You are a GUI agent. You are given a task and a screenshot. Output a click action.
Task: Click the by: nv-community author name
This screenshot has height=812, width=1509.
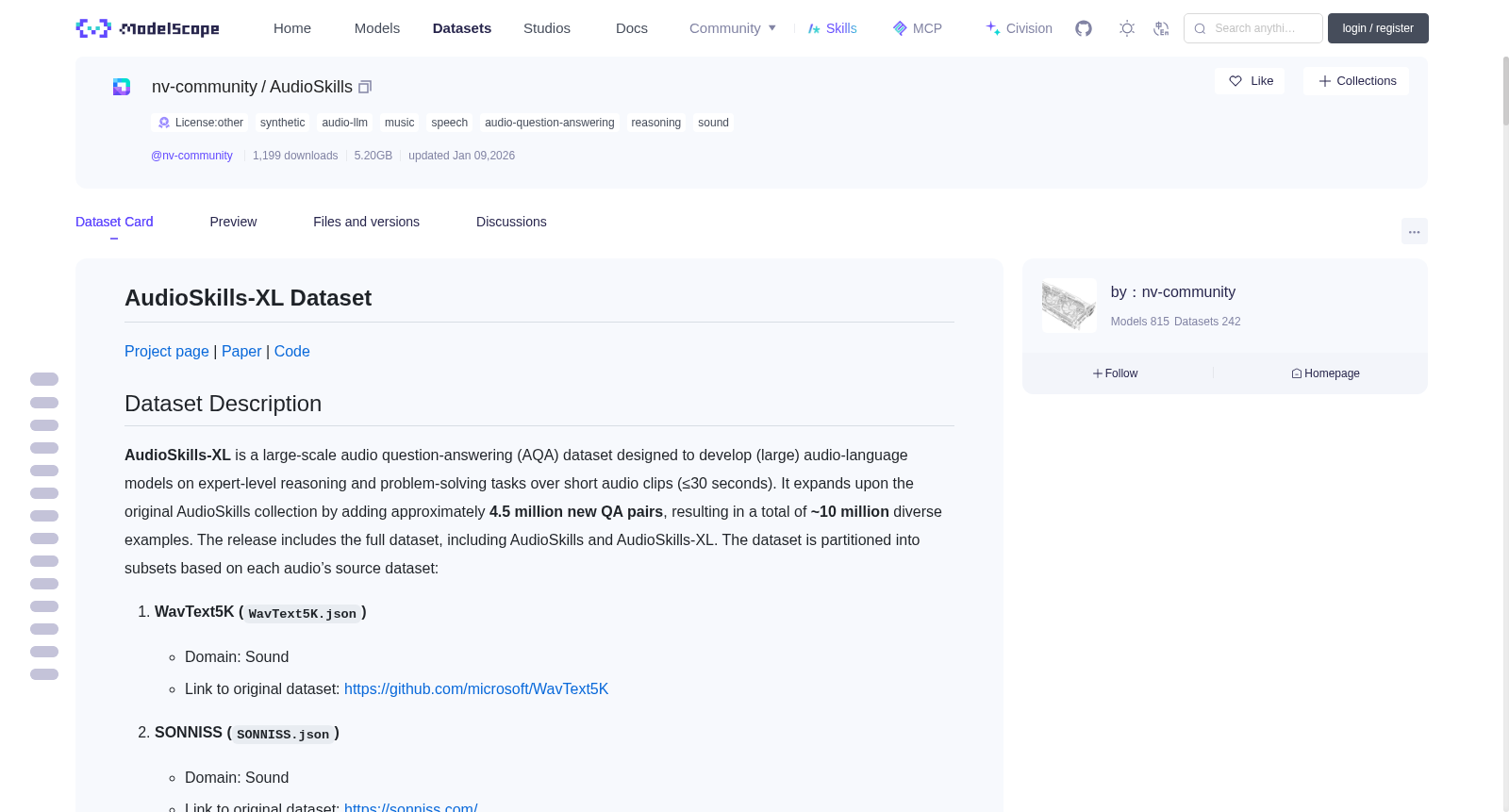click(1173, 292)
